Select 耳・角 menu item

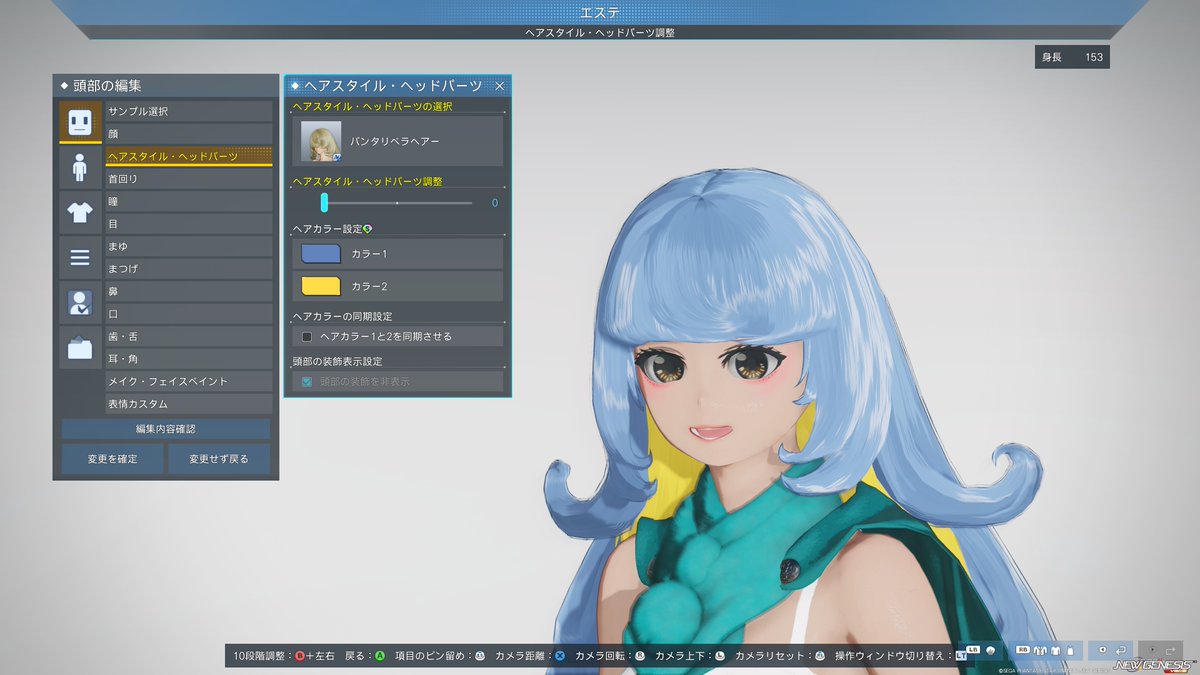pyautogui.click(x=189, y=358)
